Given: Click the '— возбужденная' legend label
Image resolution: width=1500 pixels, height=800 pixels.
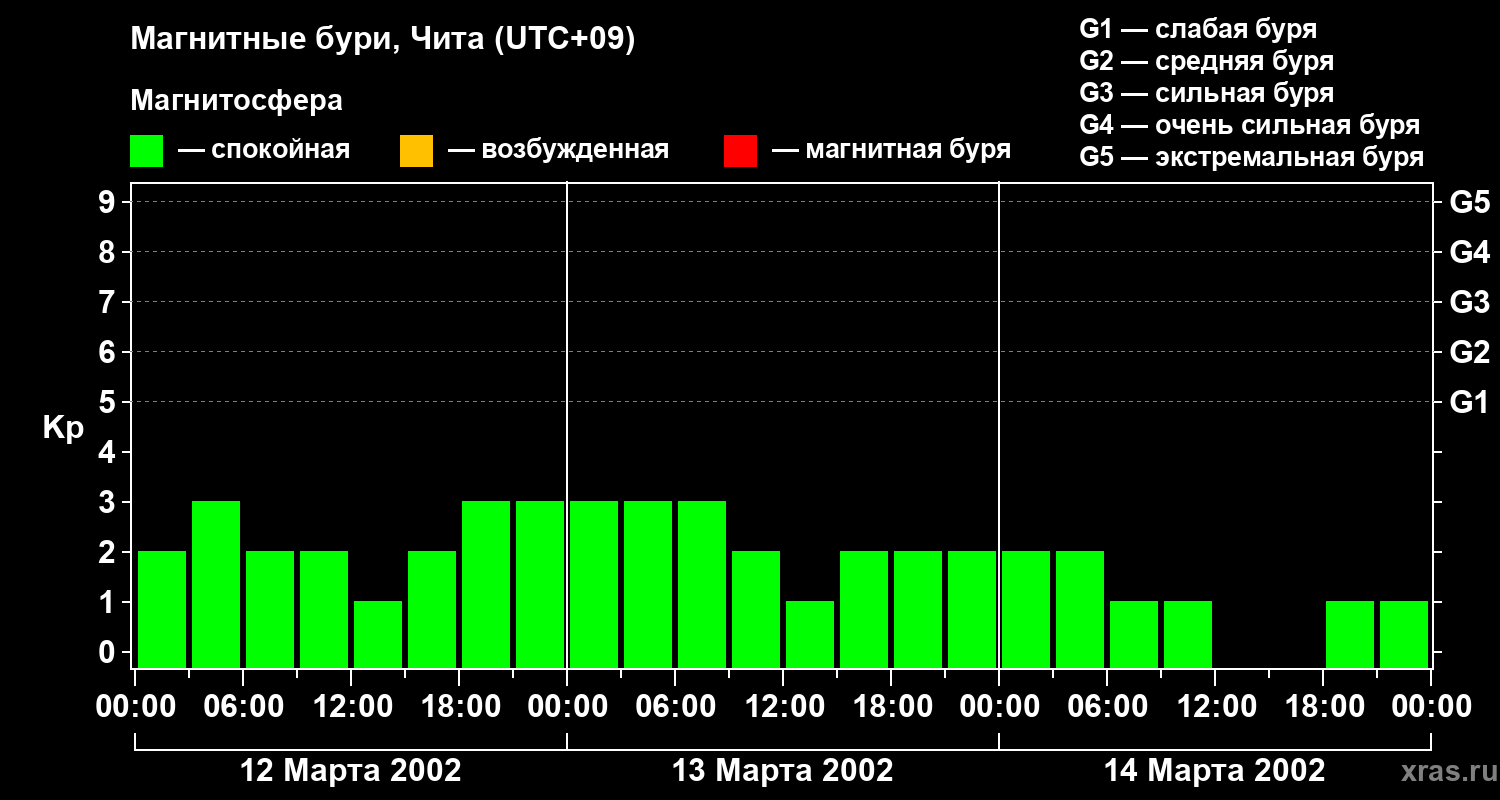Looking at the screenshot, I should (559, 151).
